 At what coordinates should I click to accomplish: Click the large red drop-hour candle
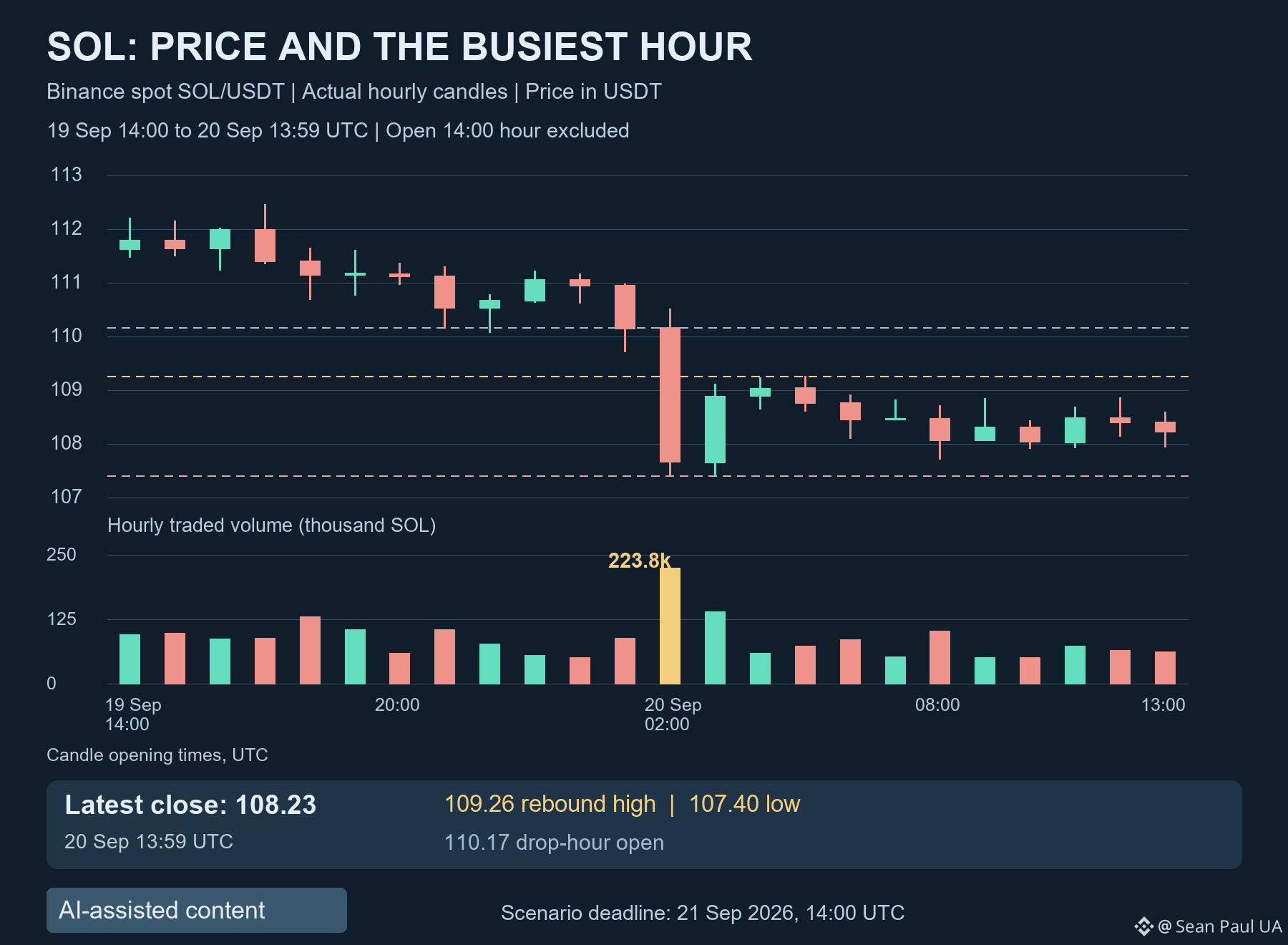click(670, 394)
